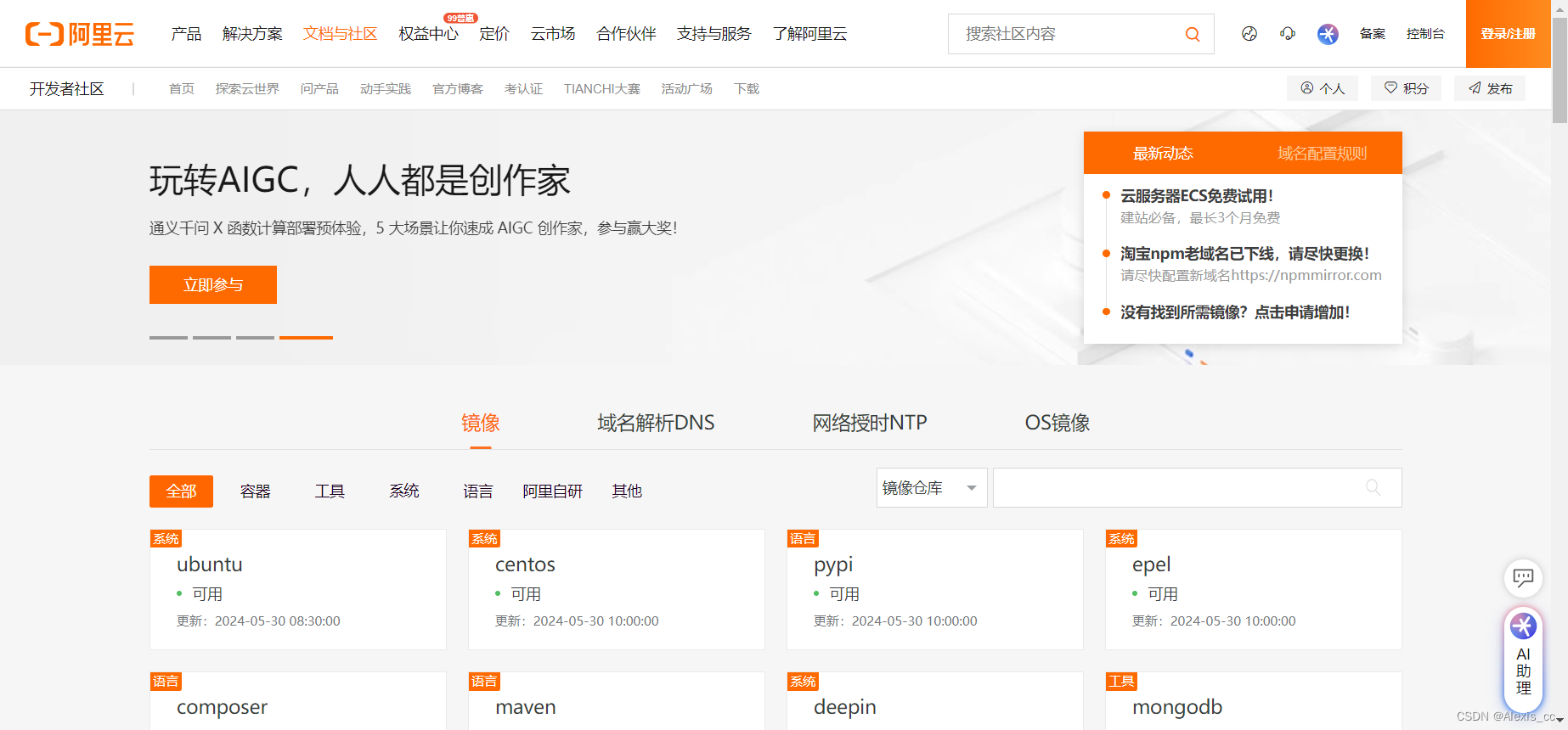Select the second banner carousel indicator

[x=212, y=338]
